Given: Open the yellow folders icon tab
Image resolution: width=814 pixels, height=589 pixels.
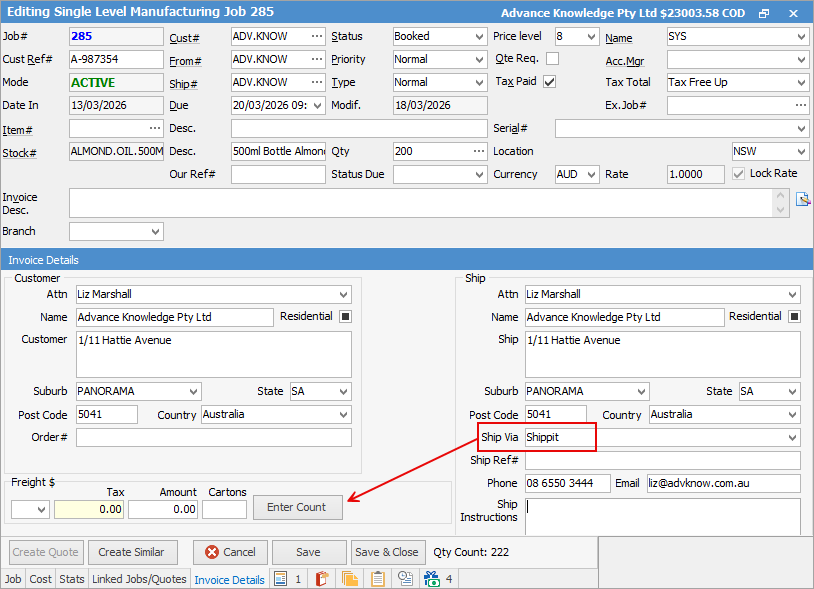Looking at the screenshot, I should click(x=350, y=578).
